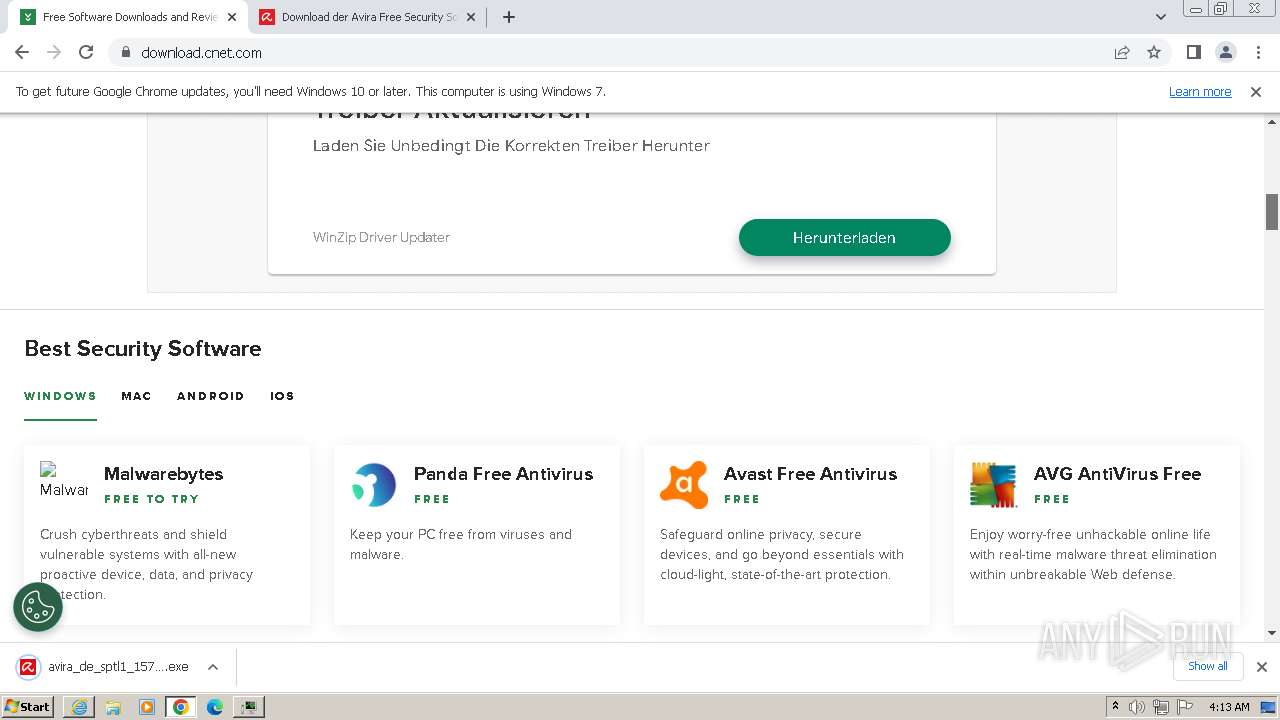Screen dimensions: 1280x720
Task: Open the network tray icon
Action: 1160,707
